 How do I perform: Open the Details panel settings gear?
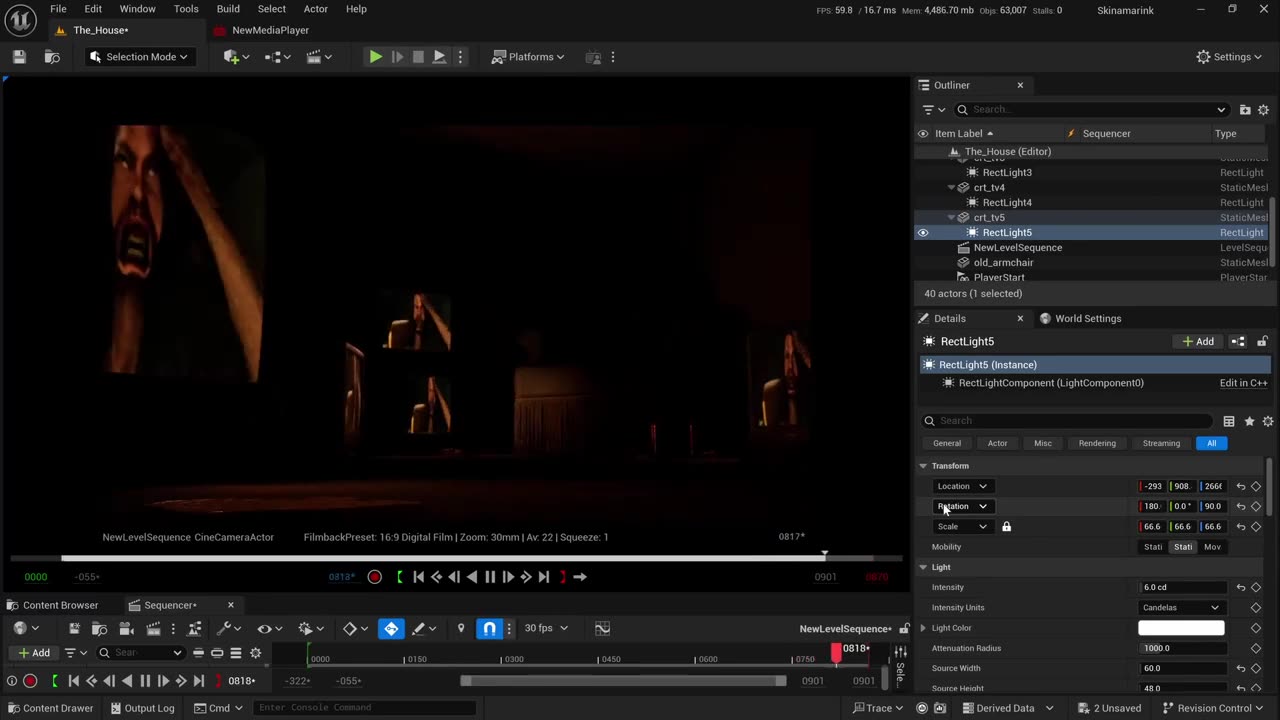[x=1267, y=421]
